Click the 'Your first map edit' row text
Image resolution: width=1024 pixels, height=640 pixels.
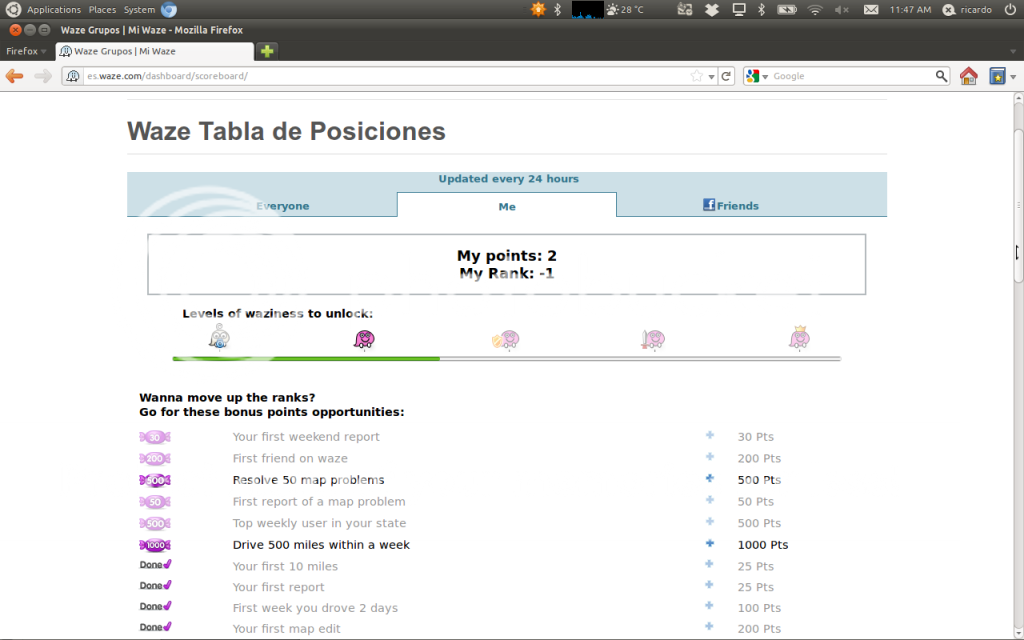click(x=286, y=629)
